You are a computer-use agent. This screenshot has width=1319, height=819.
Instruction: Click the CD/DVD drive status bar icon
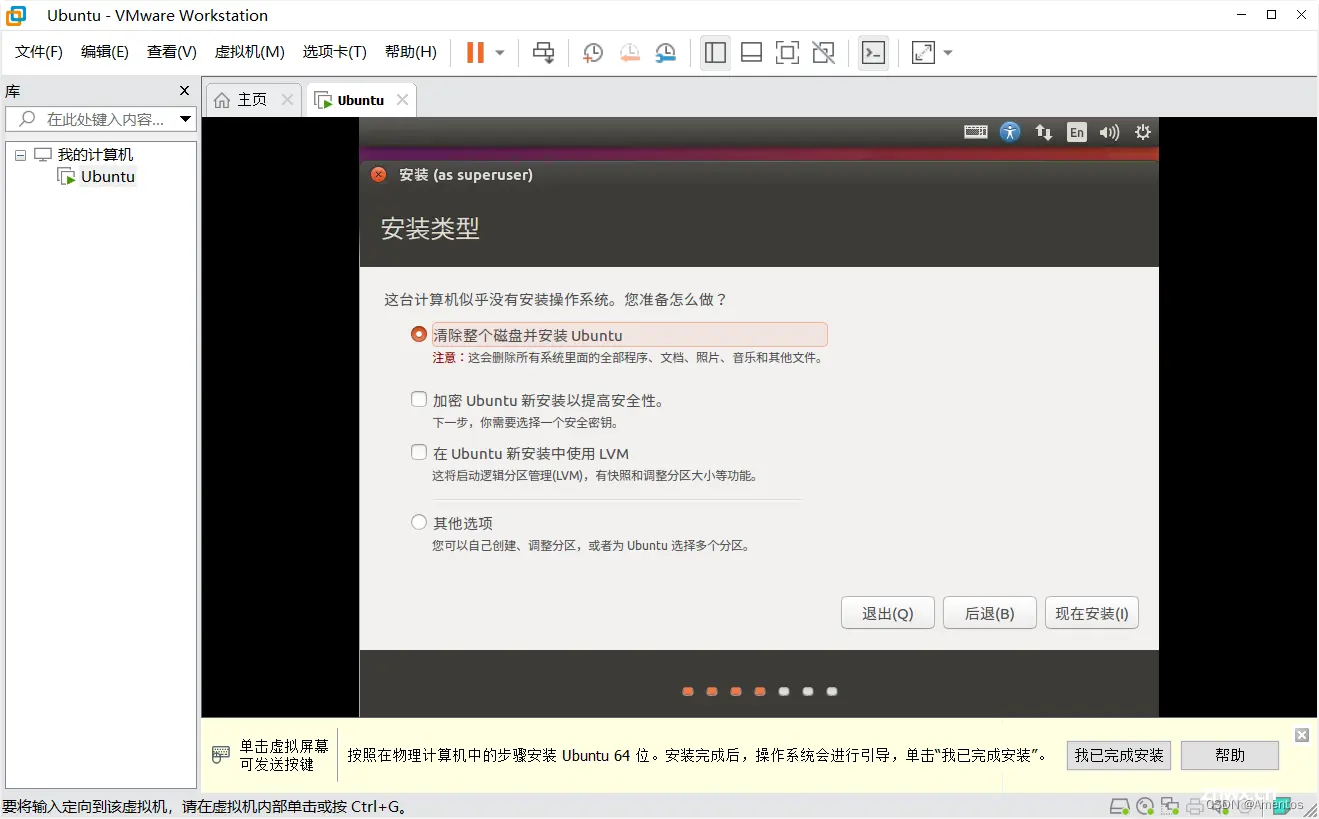pos(1146,806)
